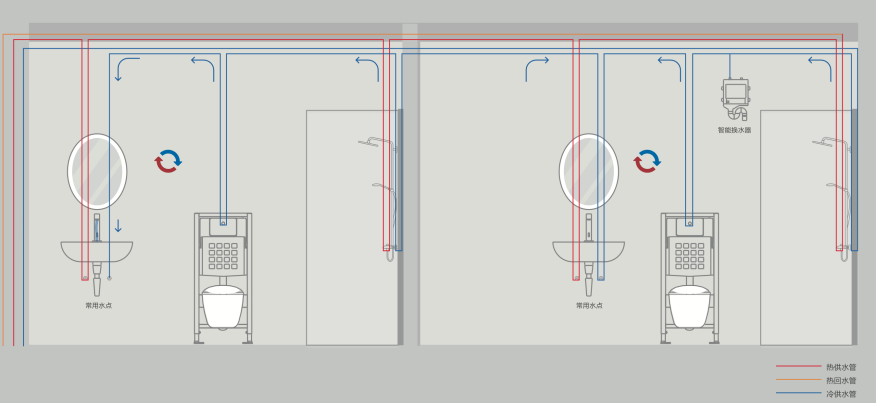Click the red legend line for 热供水管

[x=796, y=367]
